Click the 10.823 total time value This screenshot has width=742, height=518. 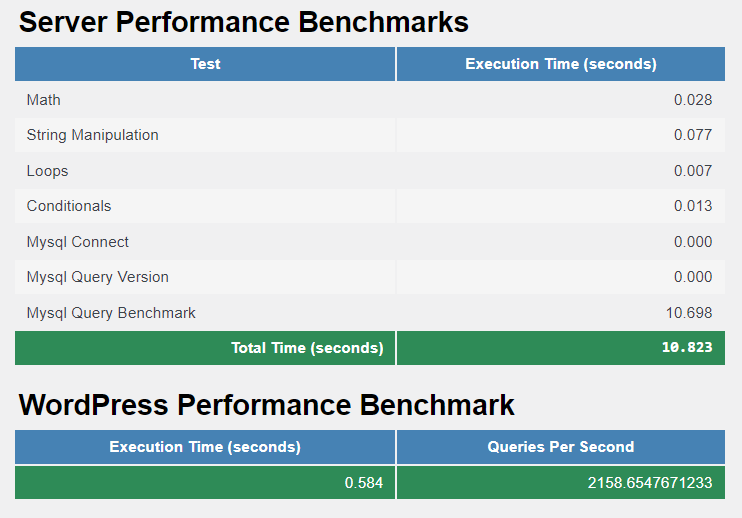(x=687, y=347)
